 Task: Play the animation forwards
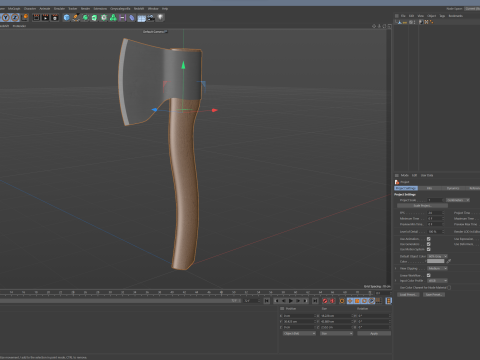point(291,301)
